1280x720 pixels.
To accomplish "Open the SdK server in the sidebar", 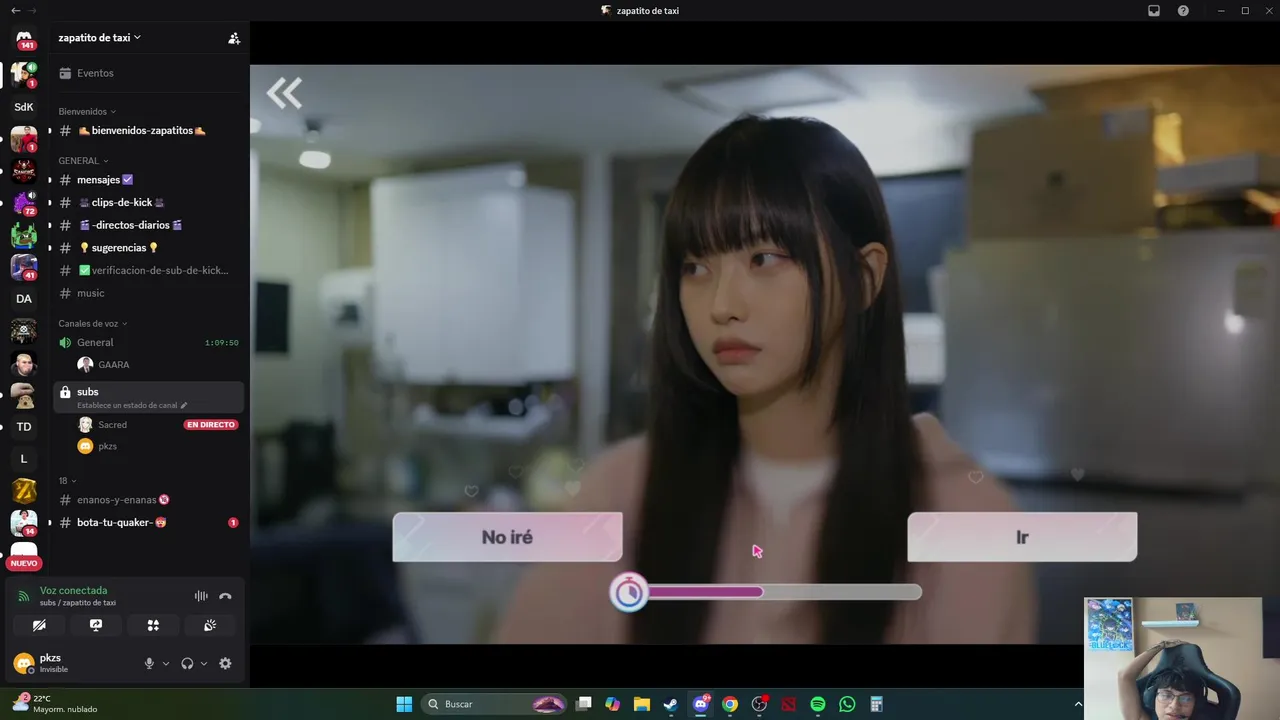I will click(24, 107).
